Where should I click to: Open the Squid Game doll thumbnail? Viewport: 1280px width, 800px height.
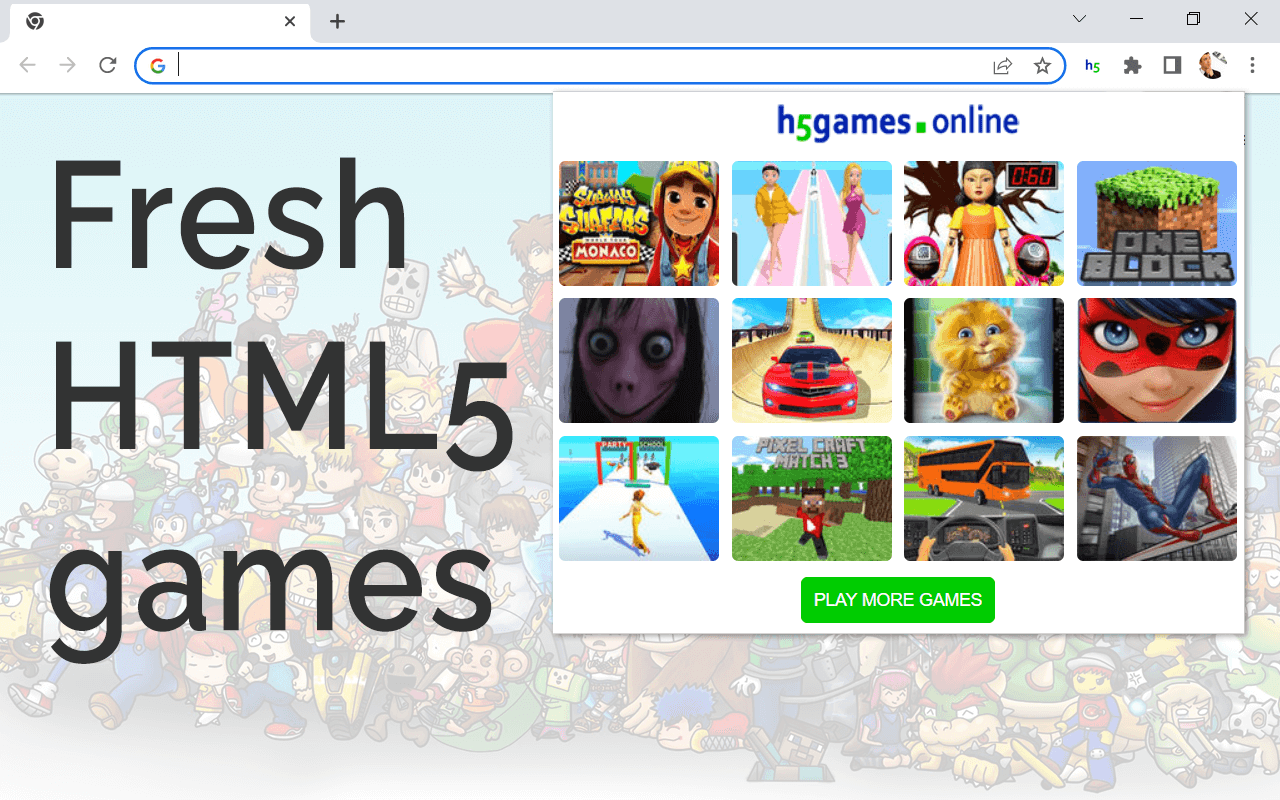click(x=984, y=223)
